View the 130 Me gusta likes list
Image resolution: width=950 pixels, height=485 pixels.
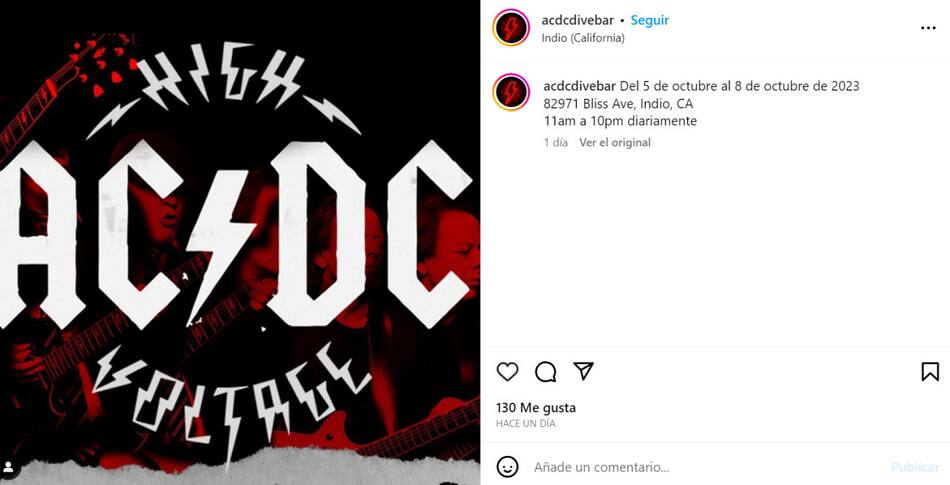[x=536, y=407]
